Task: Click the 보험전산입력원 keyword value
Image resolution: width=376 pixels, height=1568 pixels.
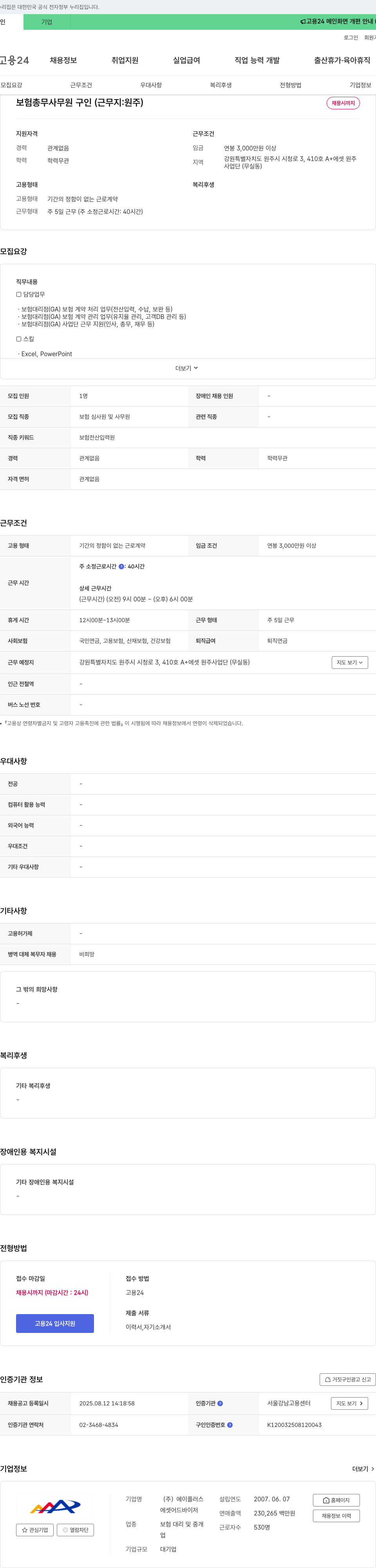Action: pyautogui.click(x=97, y=438)
